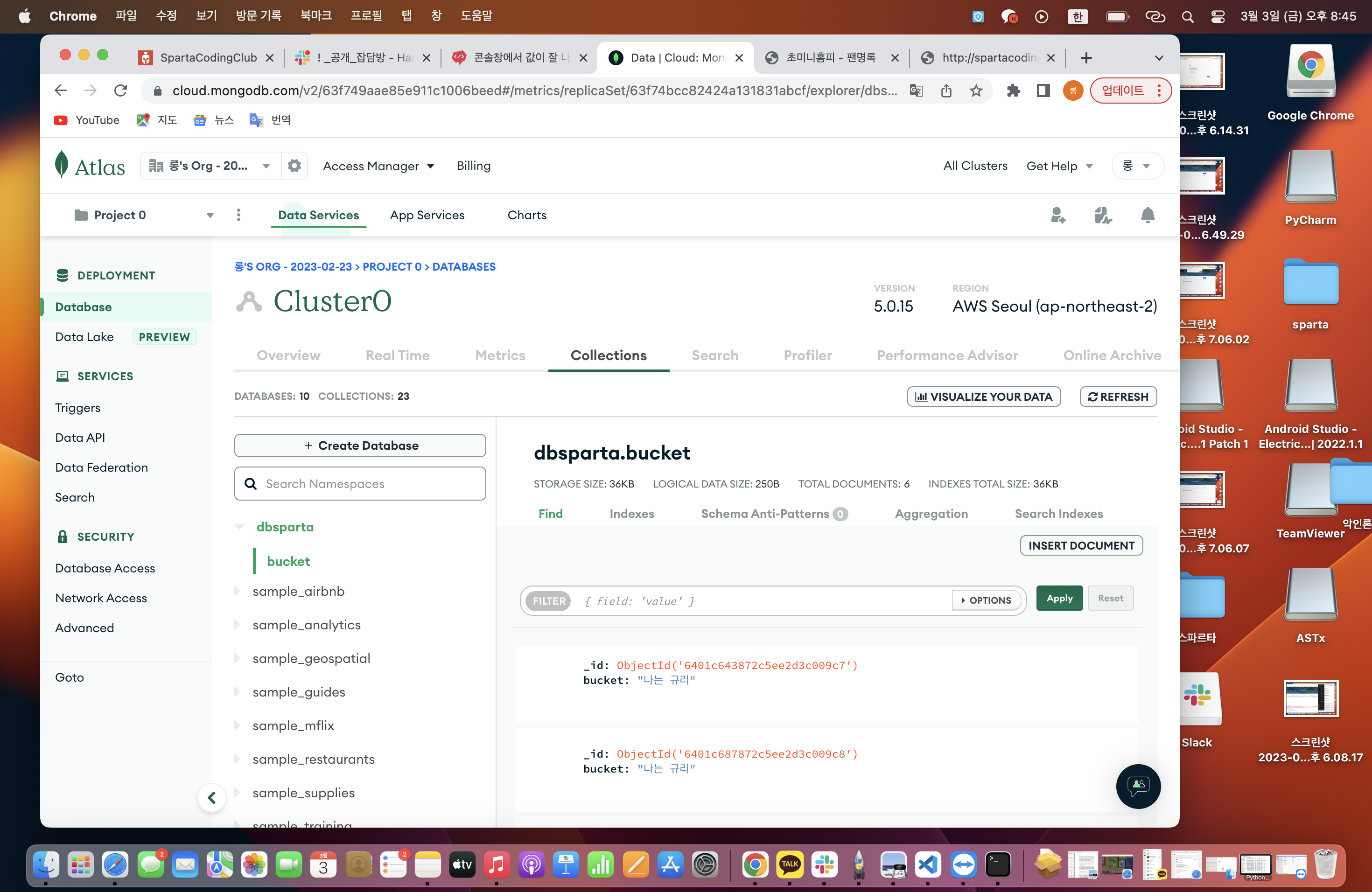Share this page from address bar
The image size is (1372, 892).
pos(946,91)
